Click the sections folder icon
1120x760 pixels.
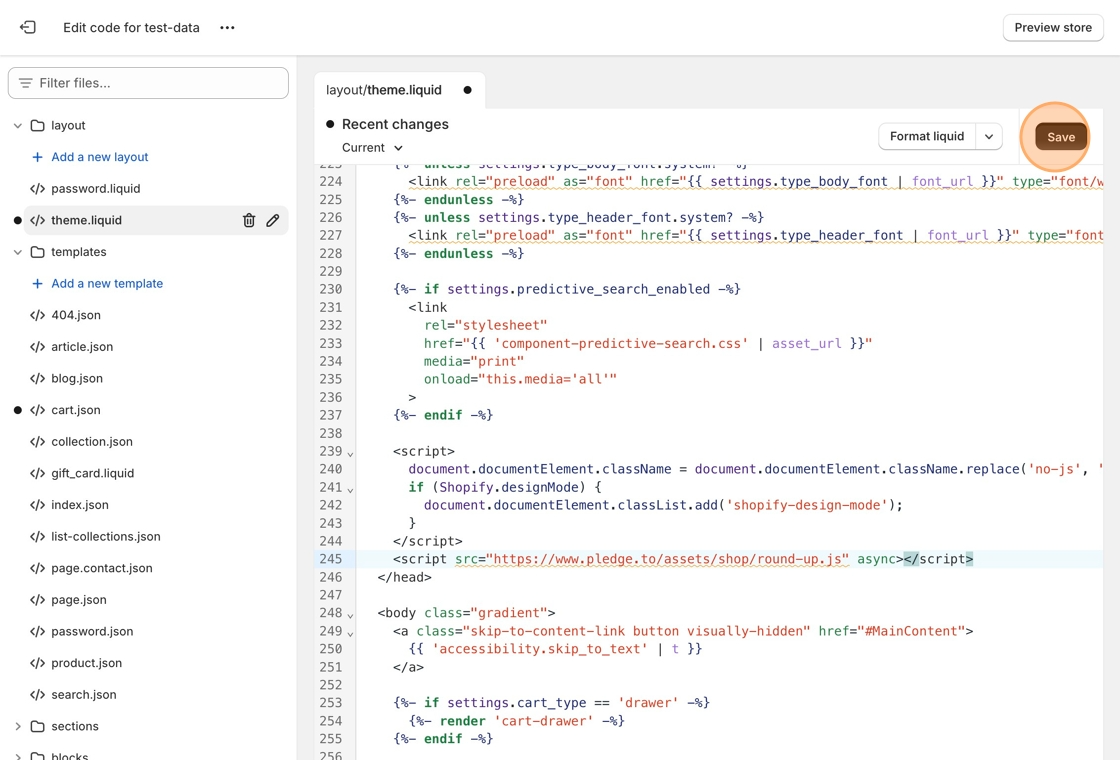point(37,726)
